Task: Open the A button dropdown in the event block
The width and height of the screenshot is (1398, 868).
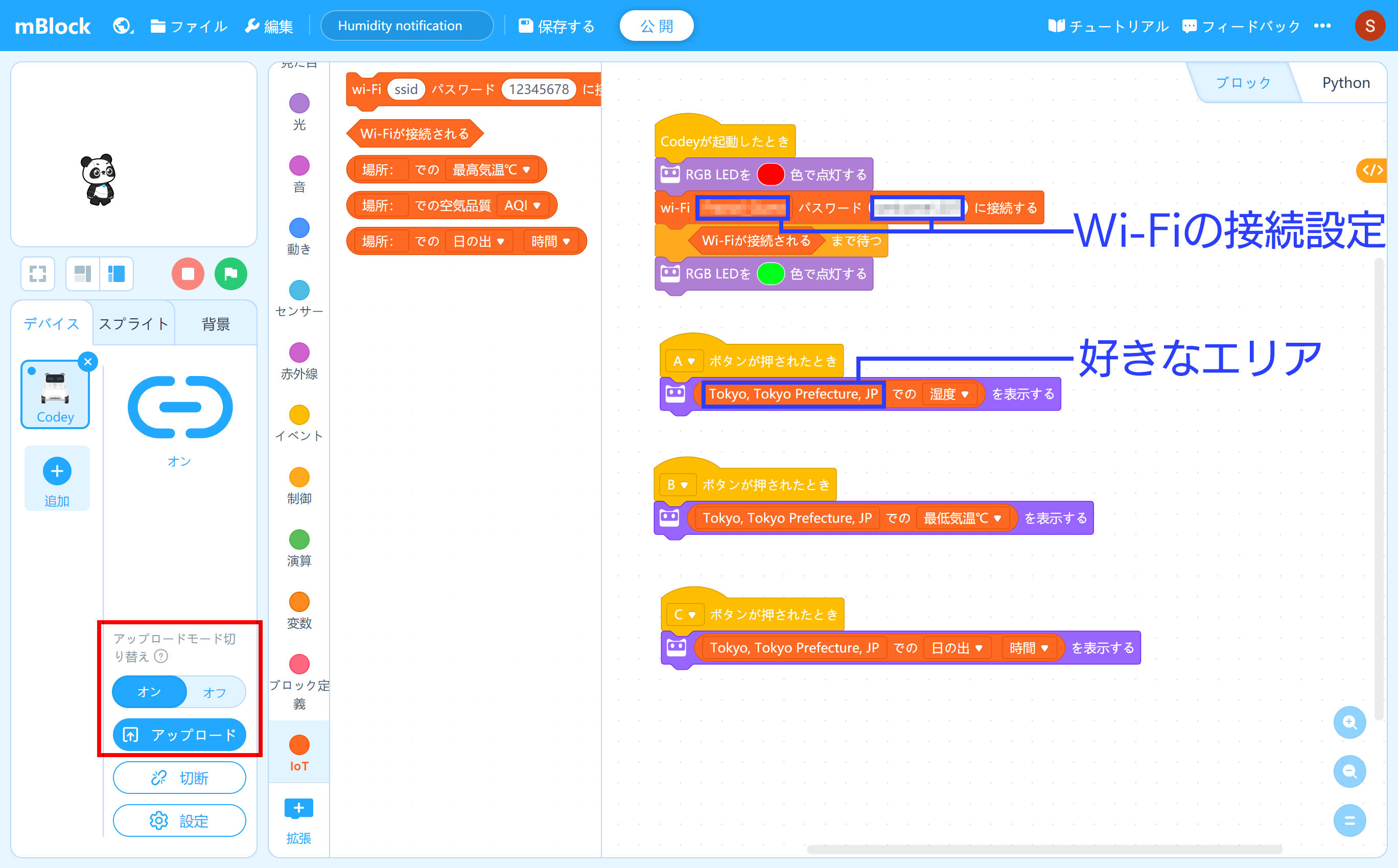Action: [684, 361]
